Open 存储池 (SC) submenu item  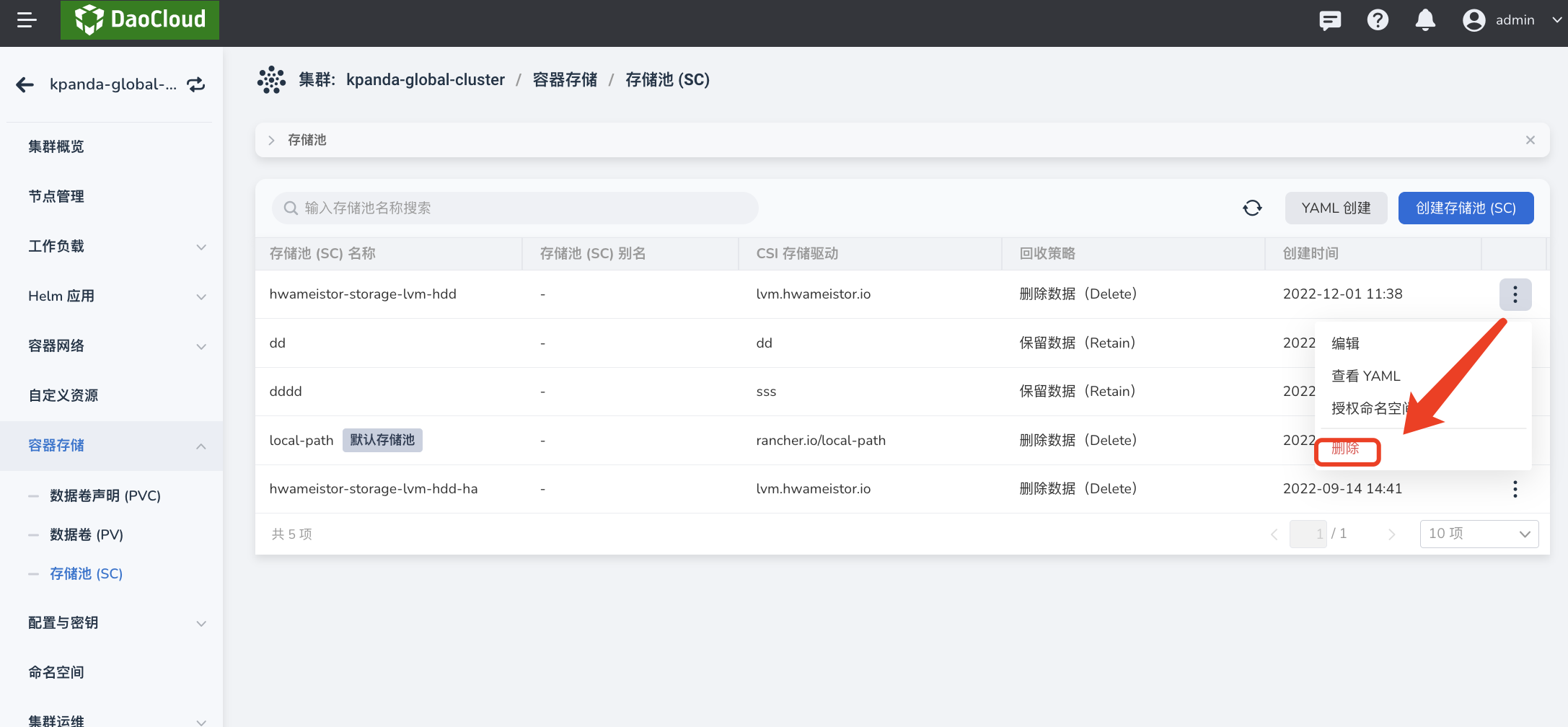click(x=87, y=574)
